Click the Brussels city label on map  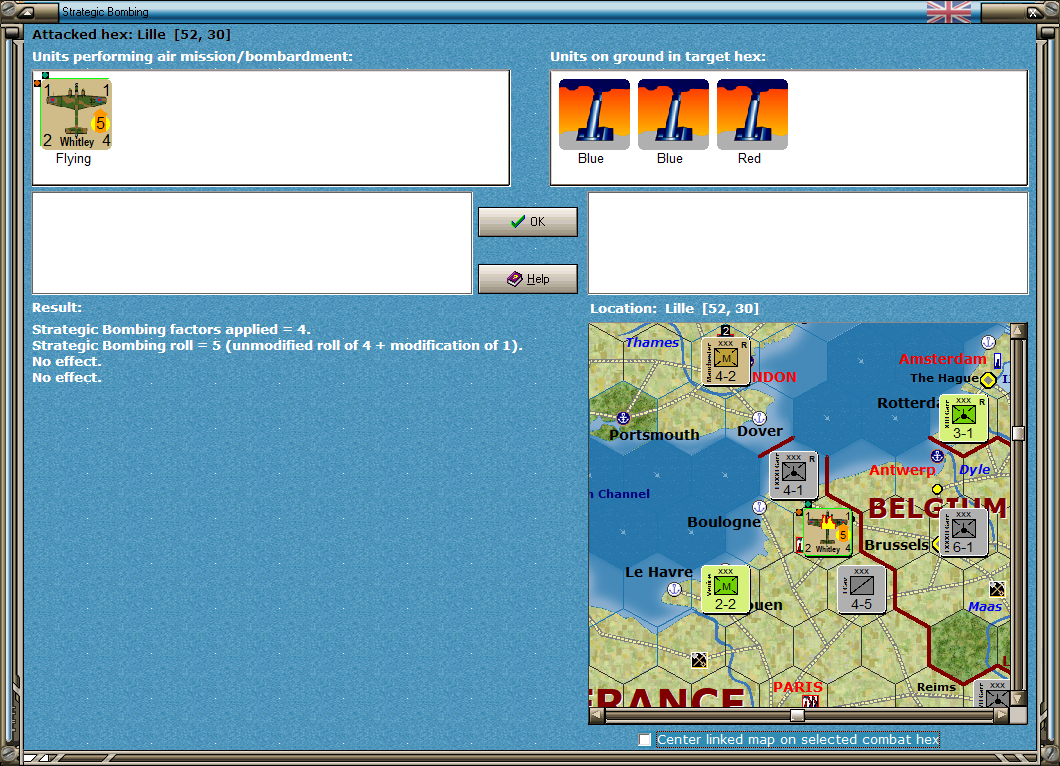tap(896, 545)
